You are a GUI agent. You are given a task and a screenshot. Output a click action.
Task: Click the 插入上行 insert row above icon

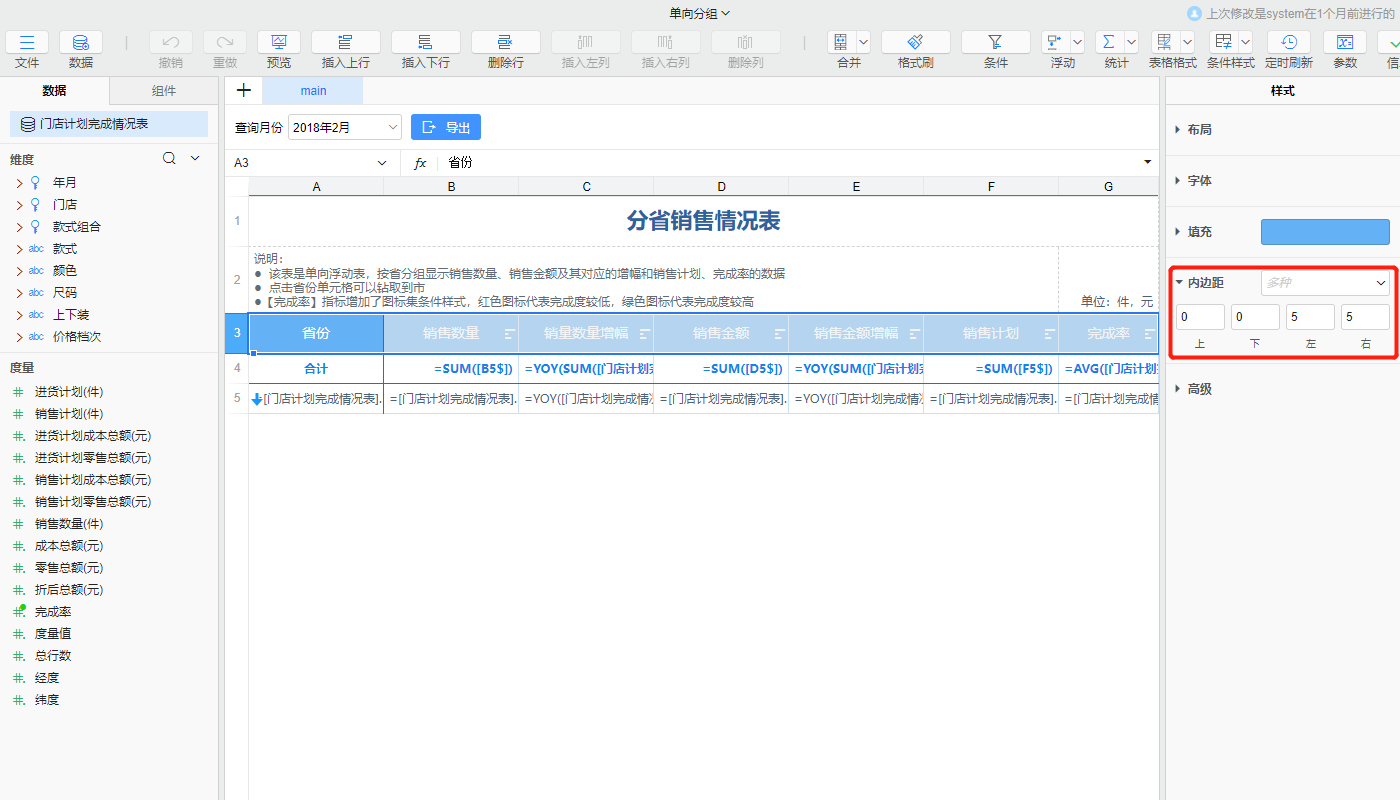(x=345, y=45)
